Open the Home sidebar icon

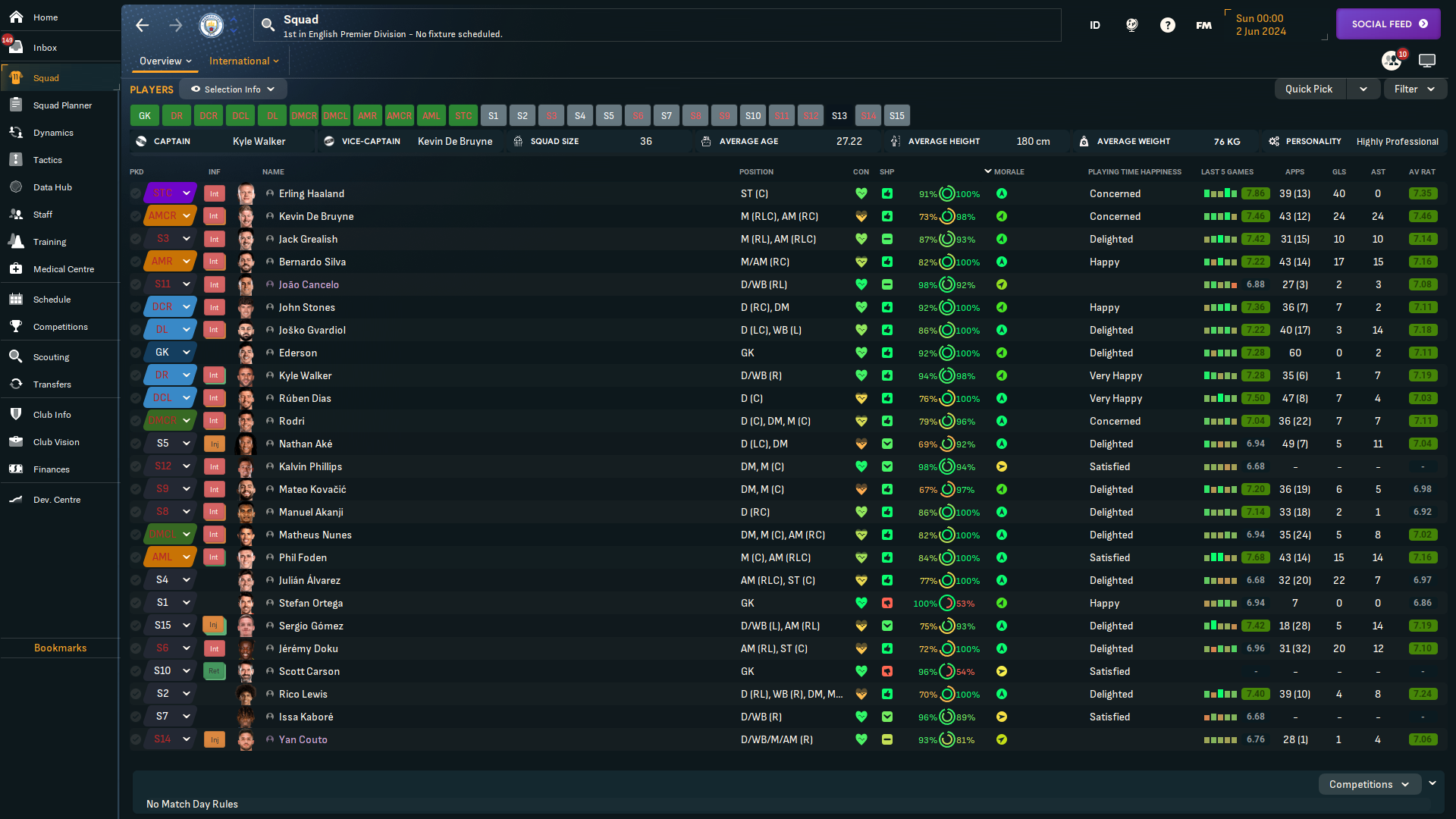(x=16, y=17)
